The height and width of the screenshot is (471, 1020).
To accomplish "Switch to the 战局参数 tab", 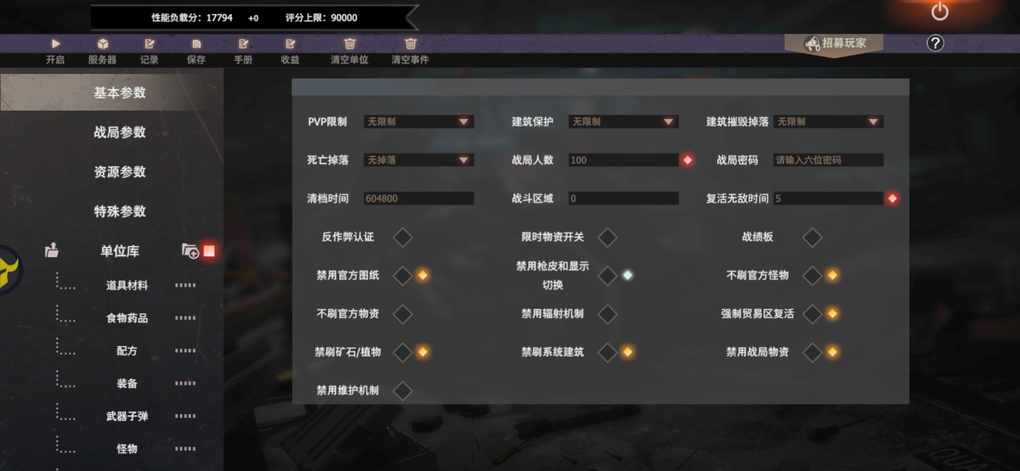I will coord(120,132).
